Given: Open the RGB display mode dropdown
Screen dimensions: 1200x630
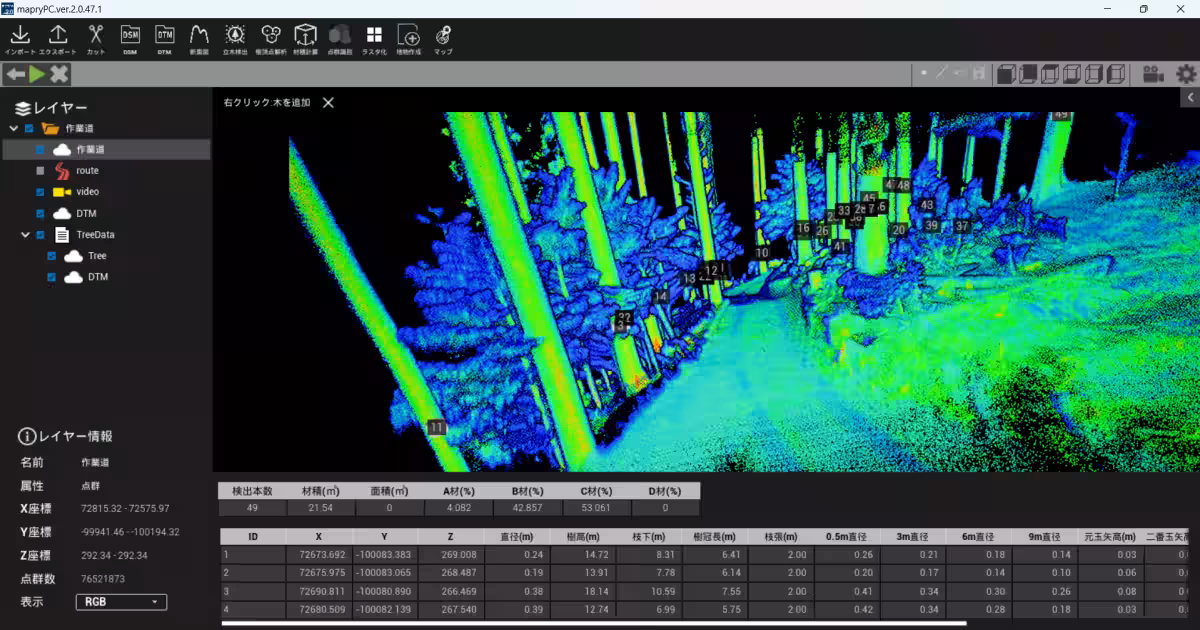Looking at the screenshot, I should [x=121, y=602].
